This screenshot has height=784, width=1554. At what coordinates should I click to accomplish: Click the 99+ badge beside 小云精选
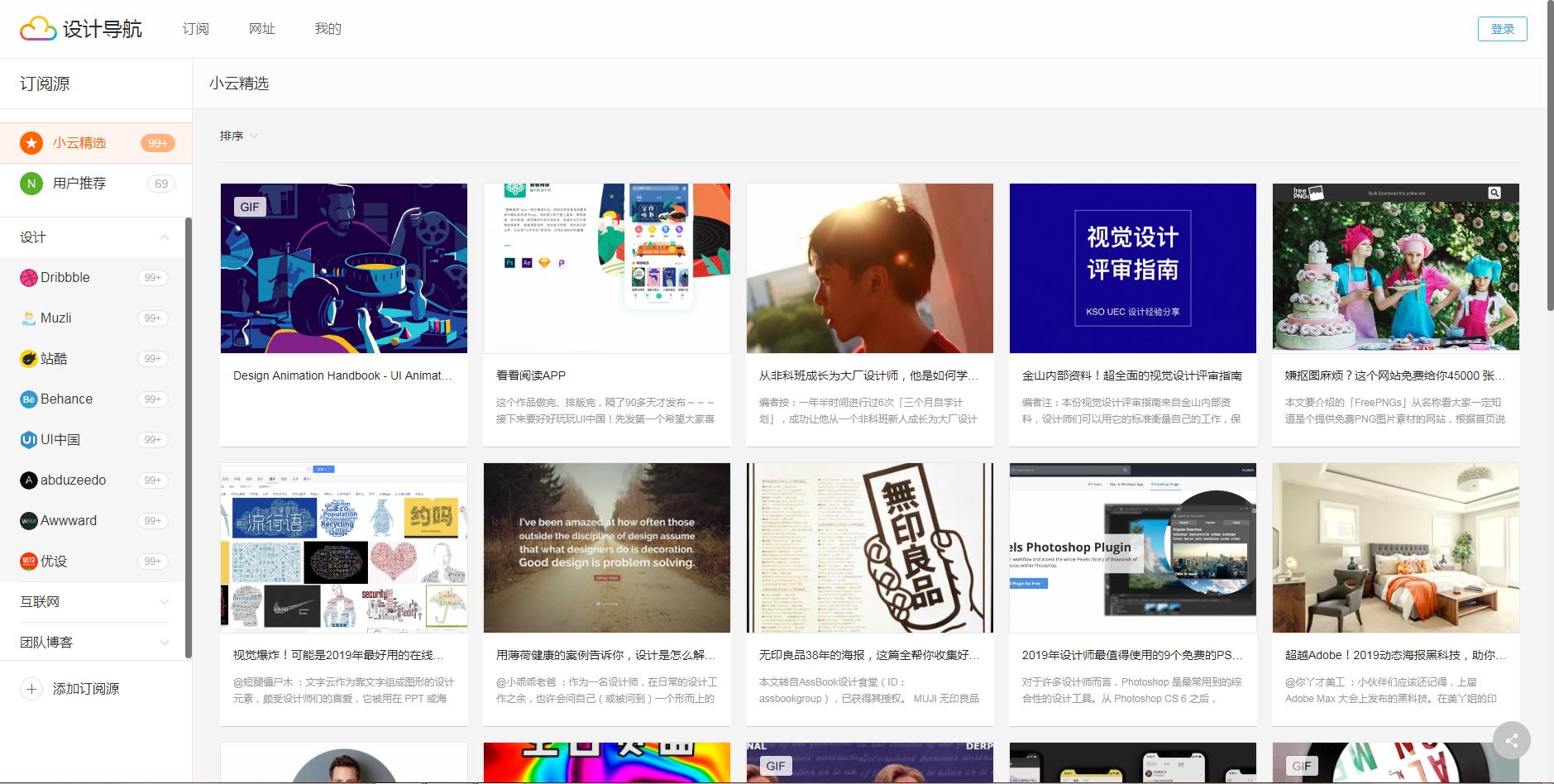157,143
